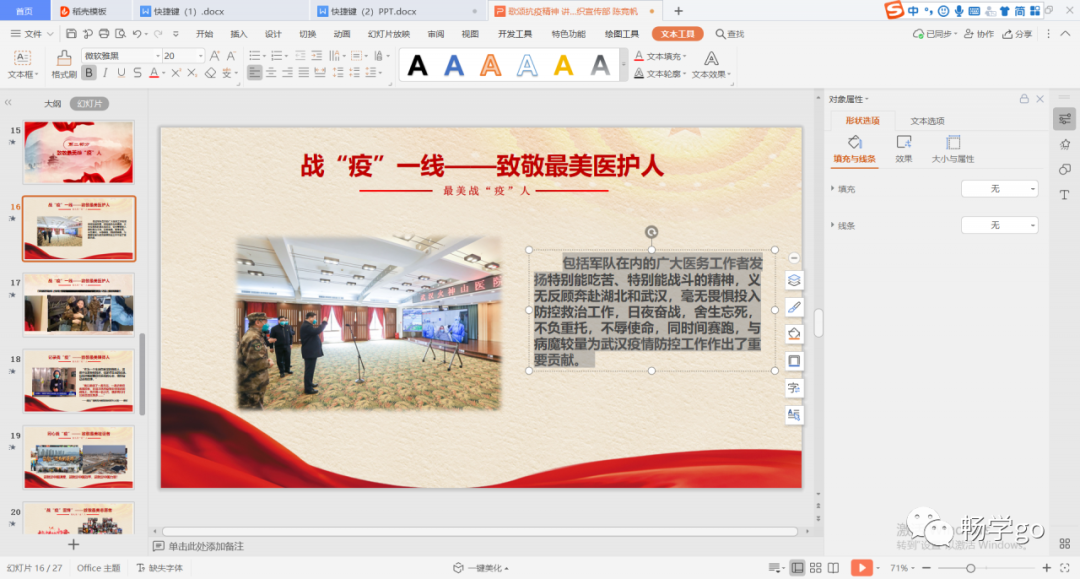Click the zoom slider handle
1080x579 pixels.
click(x=970, y=568)
